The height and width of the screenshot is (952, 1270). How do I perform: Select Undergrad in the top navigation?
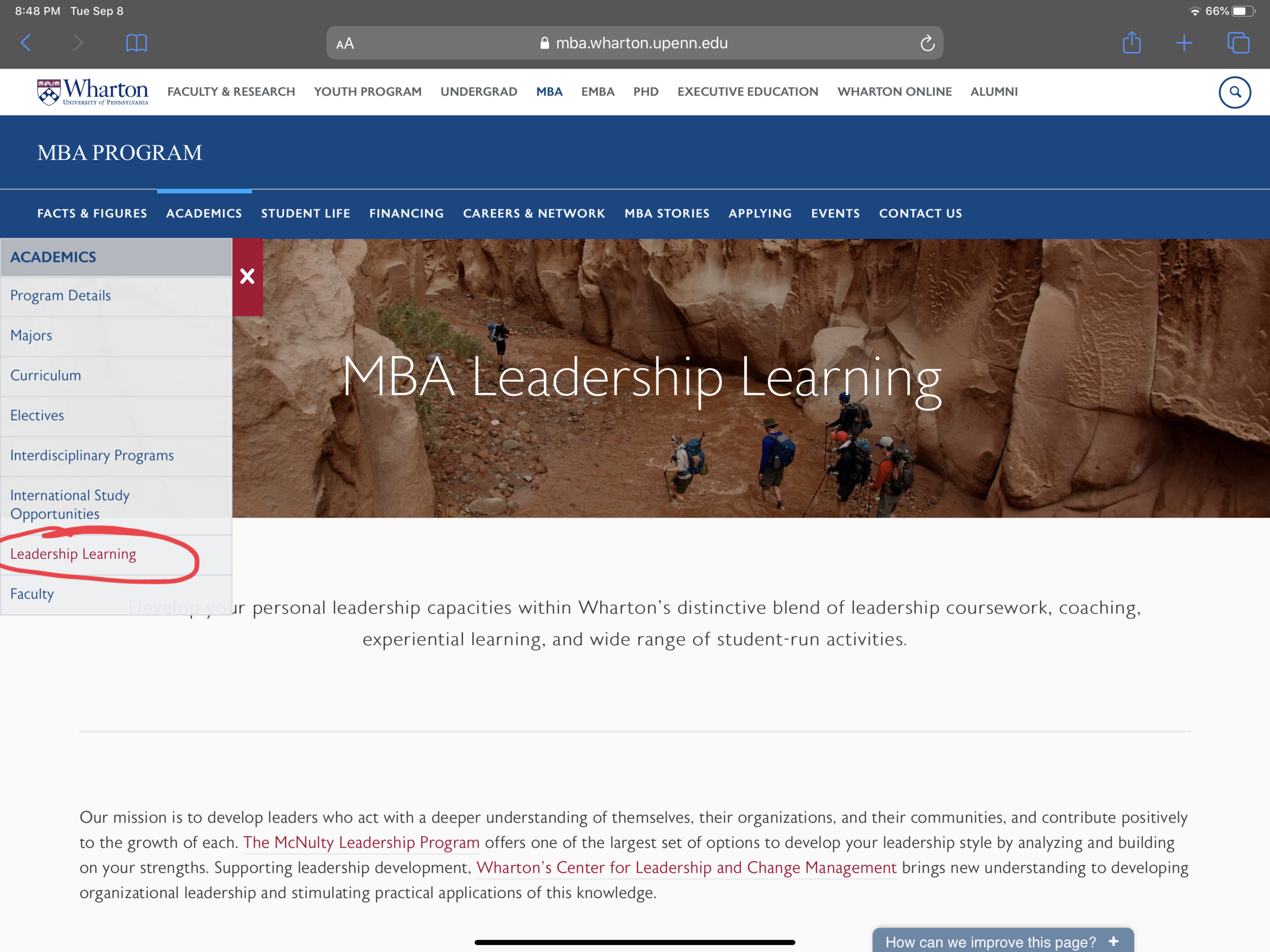tap(479, 92)
